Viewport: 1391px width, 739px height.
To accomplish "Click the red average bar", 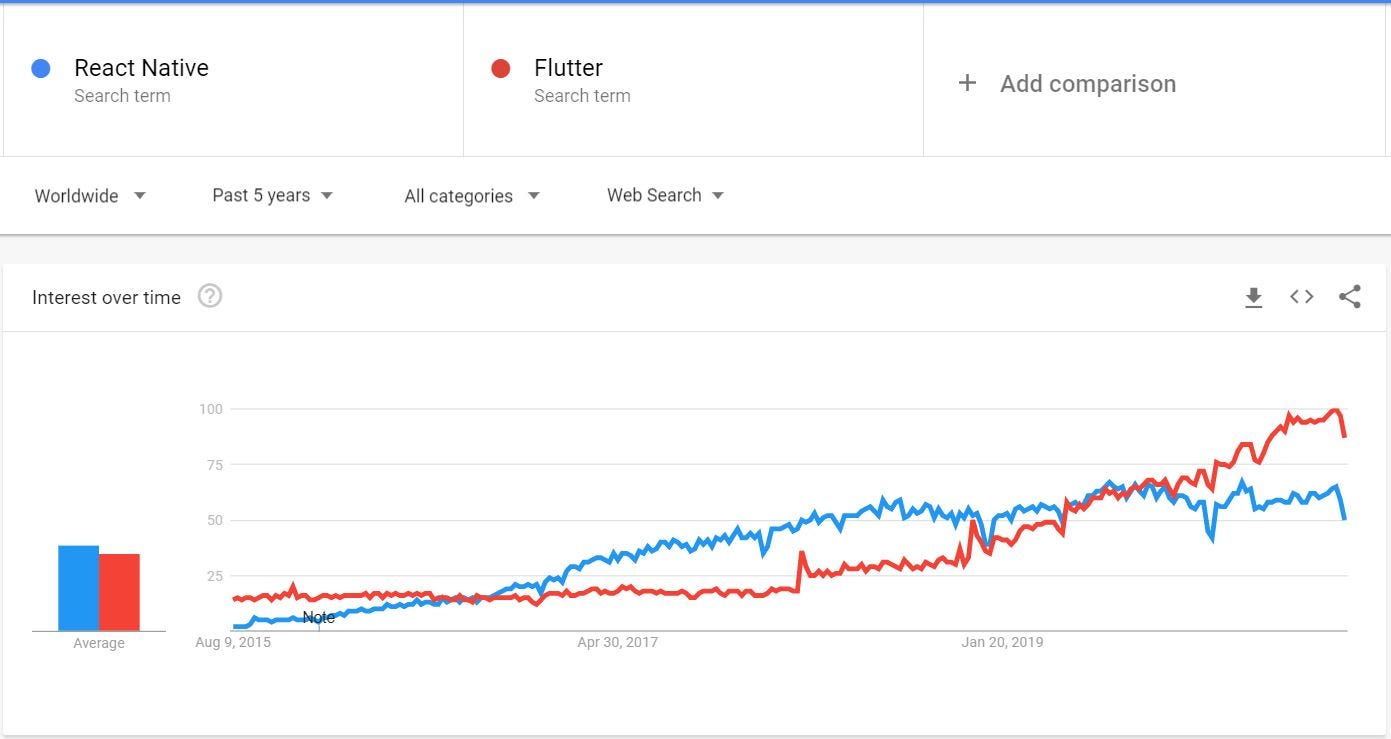I will [x=119, y=592].
